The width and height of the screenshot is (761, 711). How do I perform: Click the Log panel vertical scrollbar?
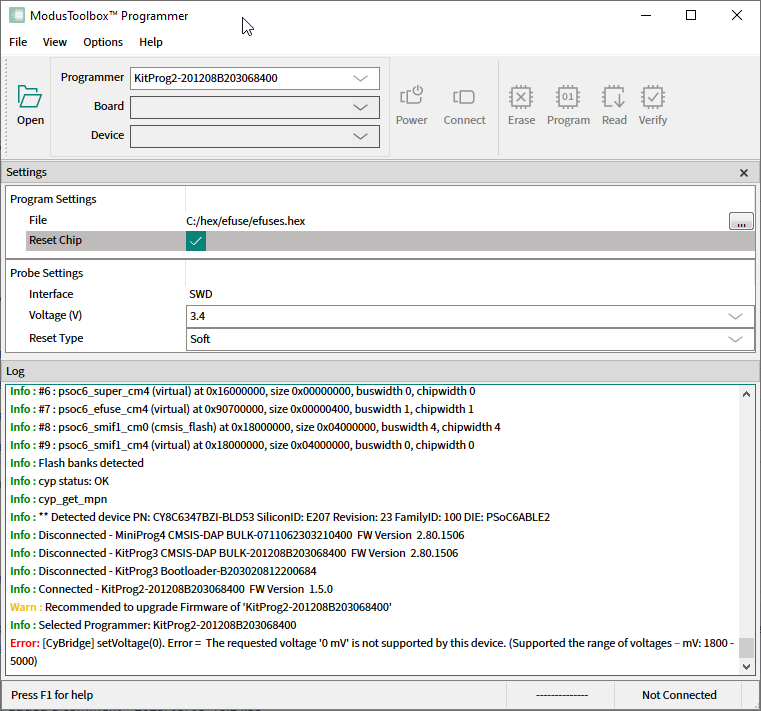tap(747, 520)
